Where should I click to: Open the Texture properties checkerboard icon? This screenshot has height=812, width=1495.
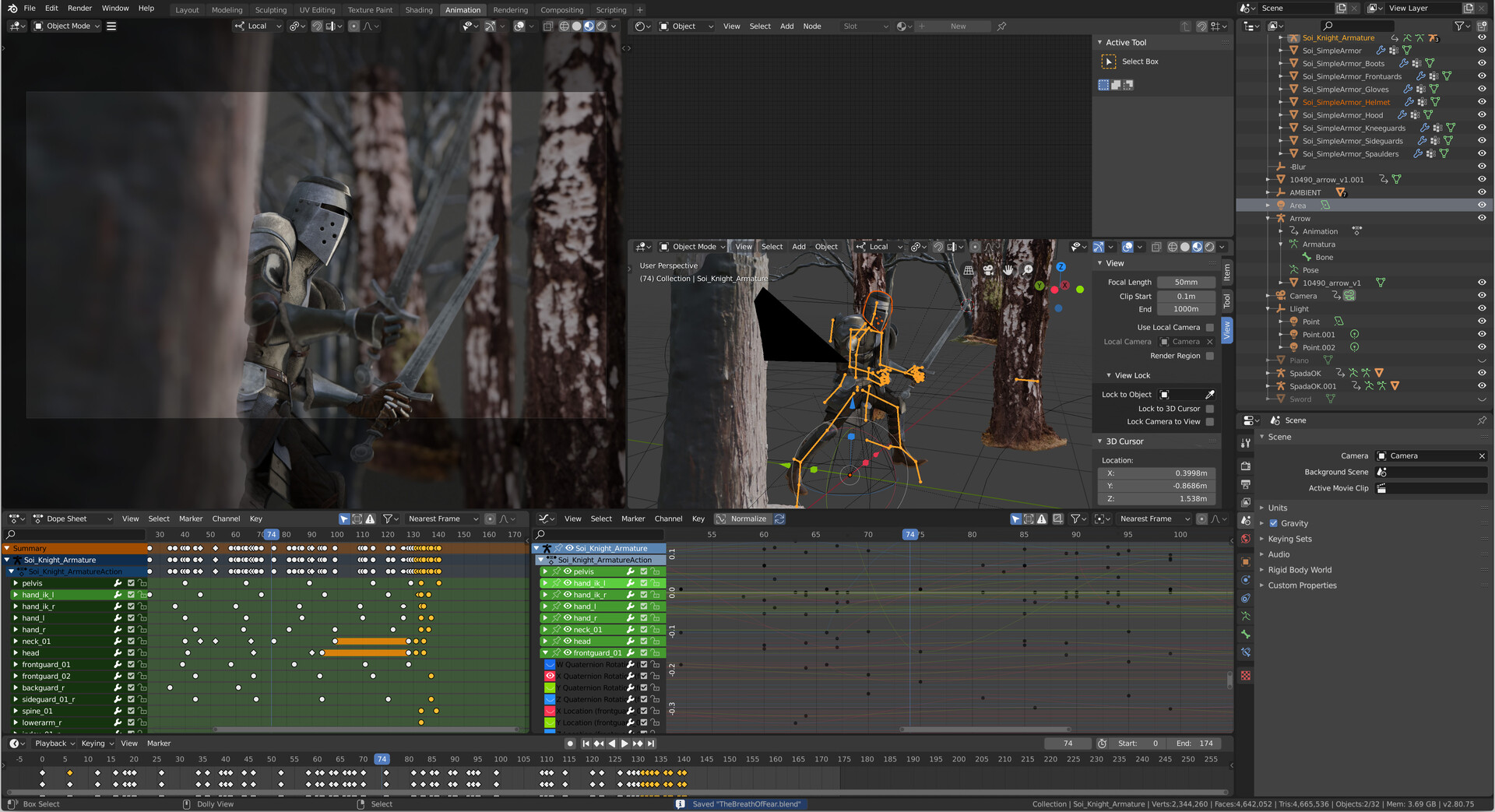click(x=1246, y=676)
